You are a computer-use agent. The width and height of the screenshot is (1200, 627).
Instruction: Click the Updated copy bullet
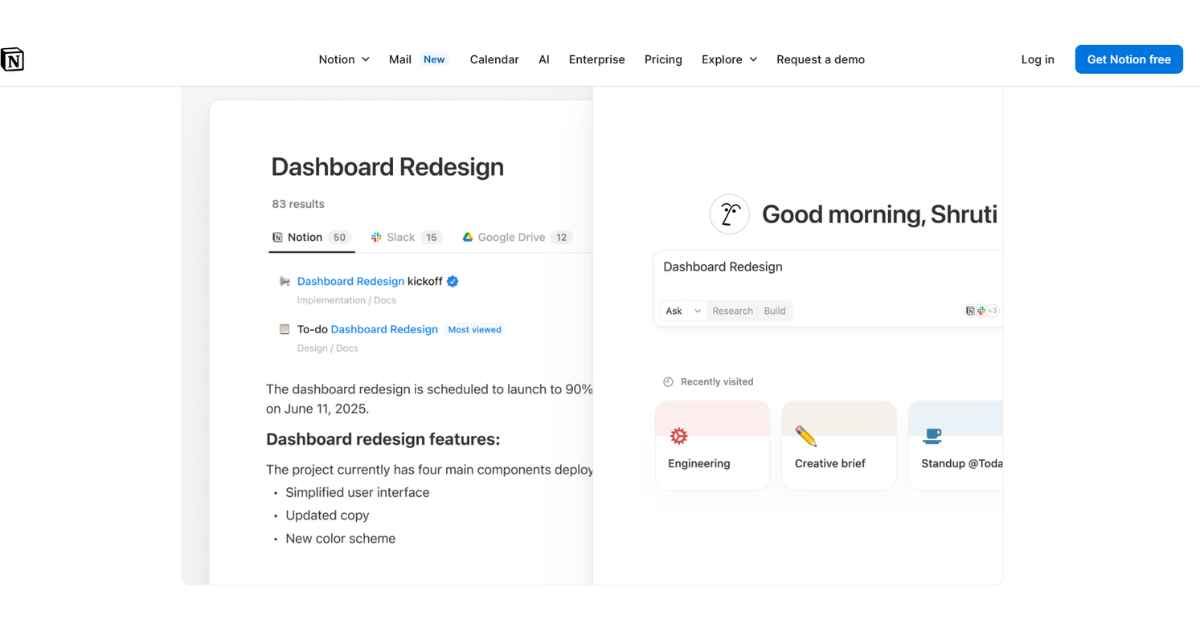pos(327,515)
